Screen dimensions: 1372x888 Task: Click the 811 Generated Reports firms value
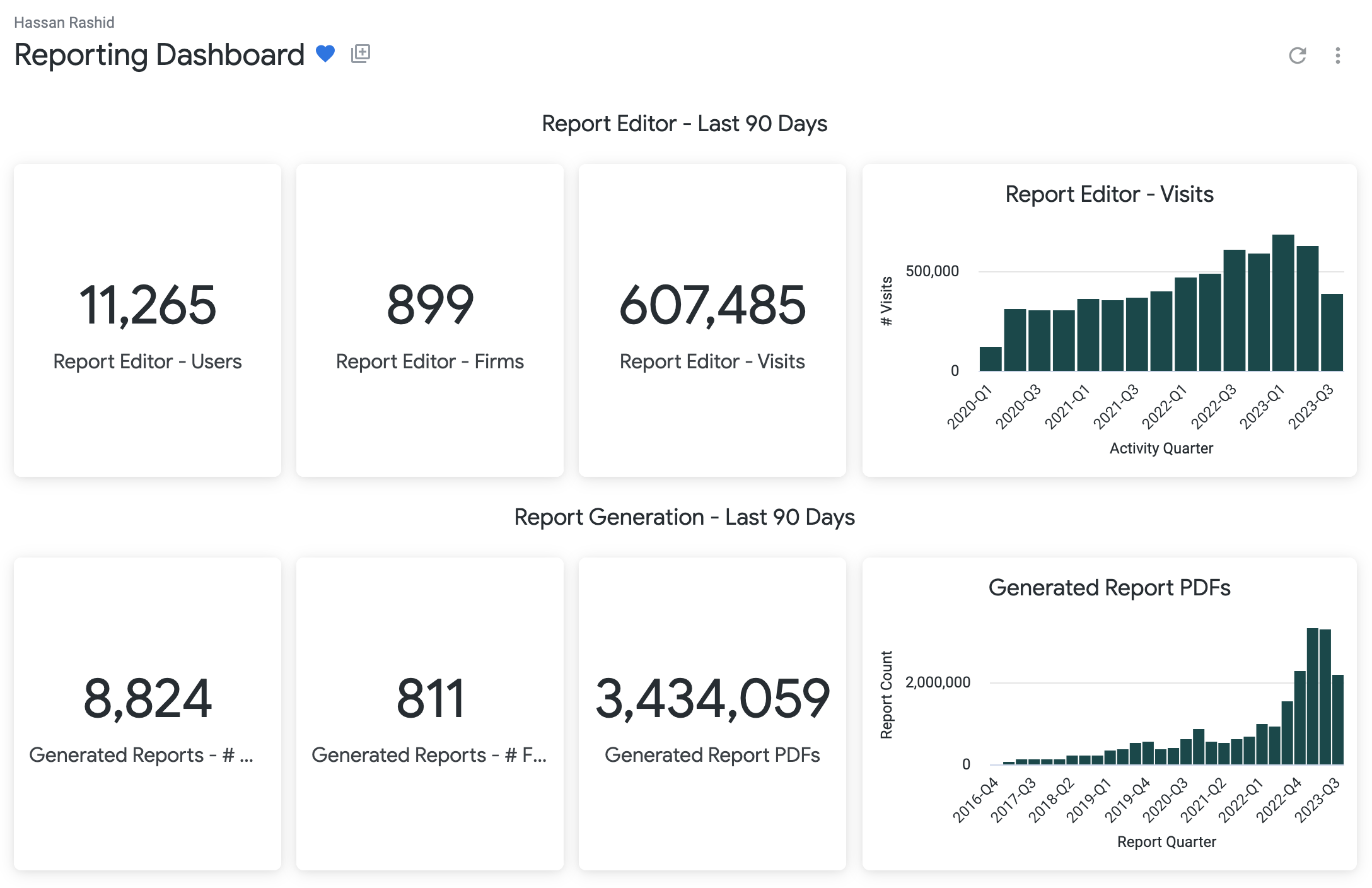tap(429, 699)
